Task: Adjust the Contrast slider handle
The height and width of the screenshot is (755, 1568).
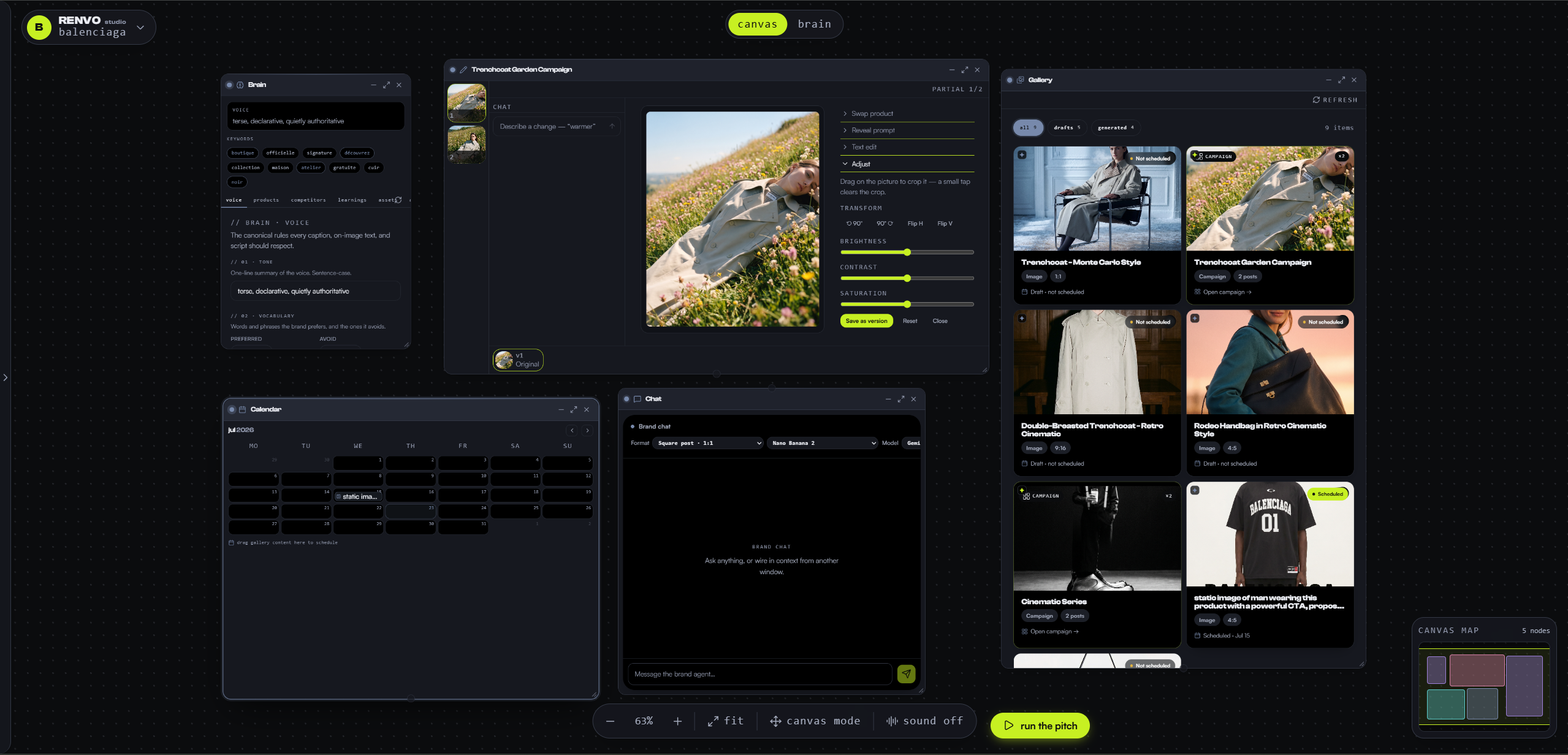Action: pyautogui.click(x=907, y=278)
